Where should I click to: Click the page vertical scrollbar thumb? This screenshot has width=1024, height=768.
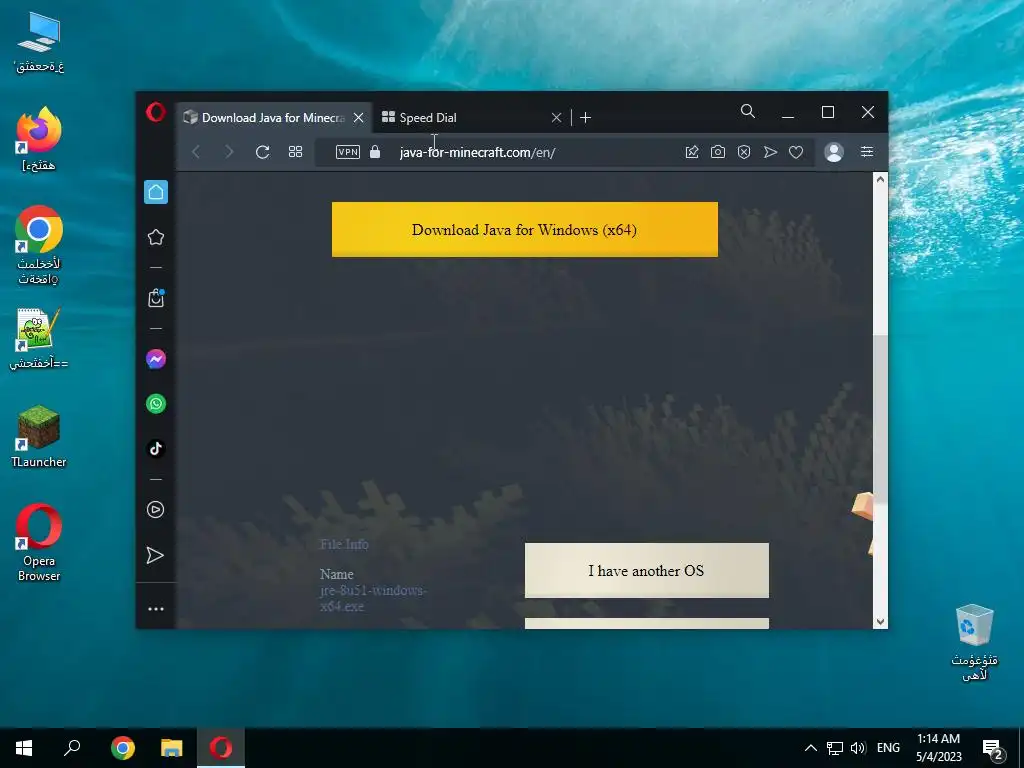(x=880, y=418)
